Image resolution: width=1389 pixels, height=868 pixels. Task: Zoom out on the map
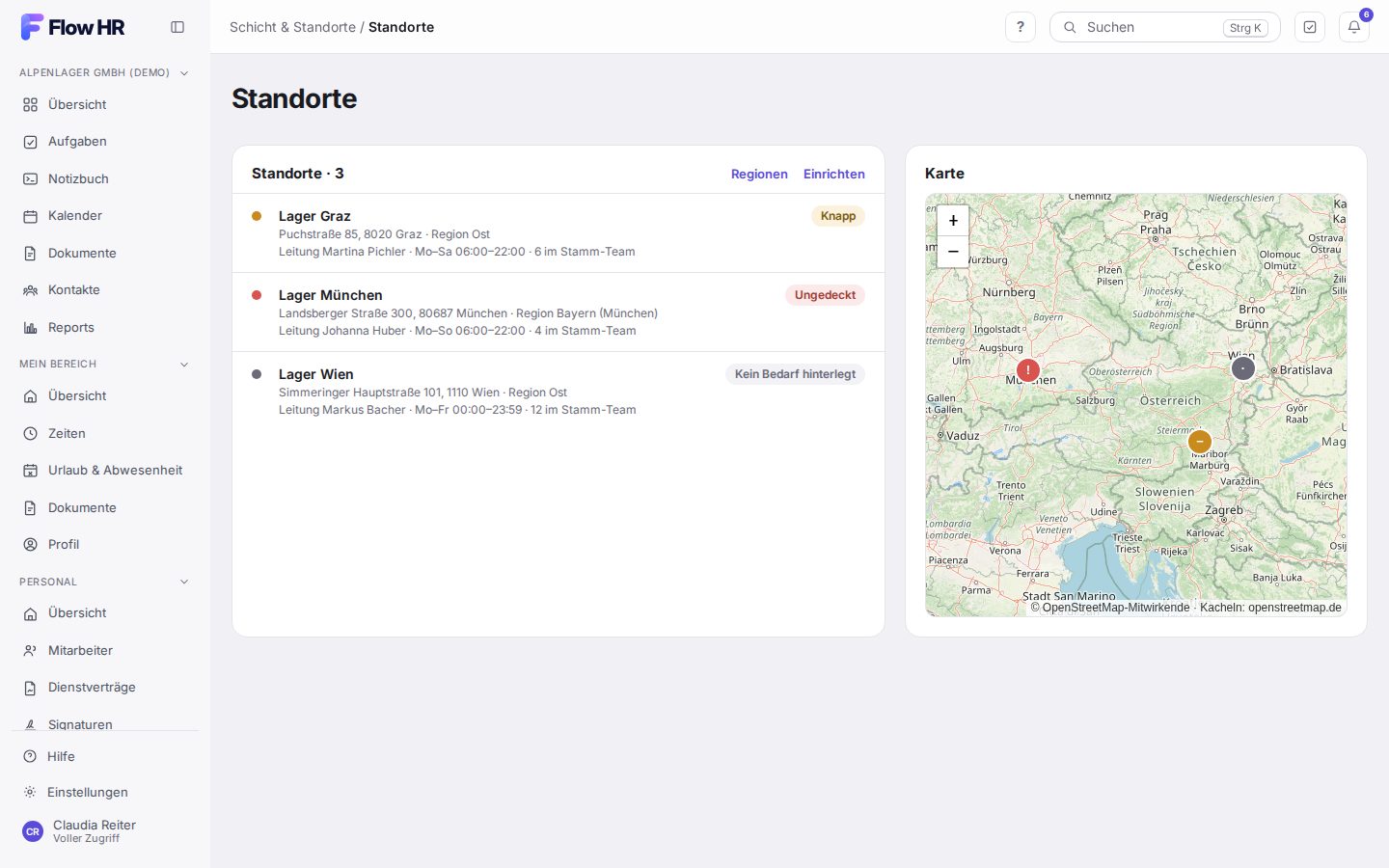coord(953,252)
